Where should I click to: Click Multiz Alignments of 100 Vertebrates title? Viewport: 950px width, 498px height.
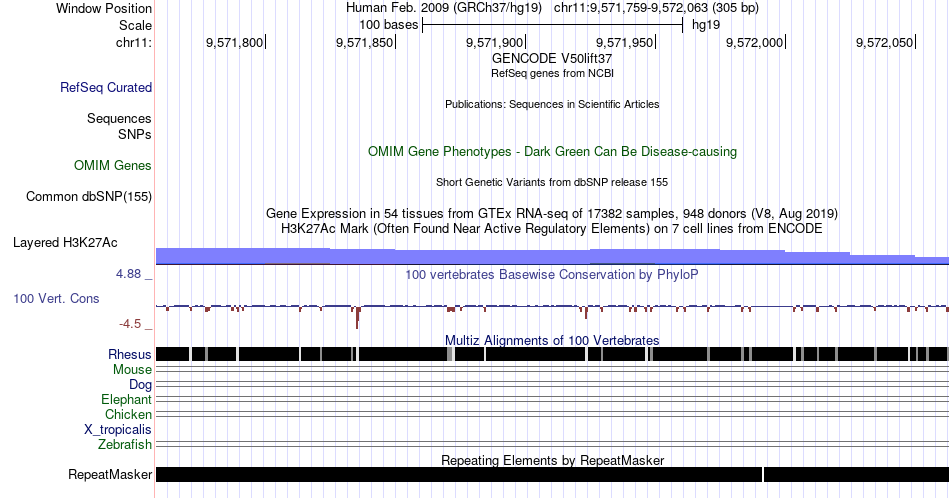(x=552, y=340)
